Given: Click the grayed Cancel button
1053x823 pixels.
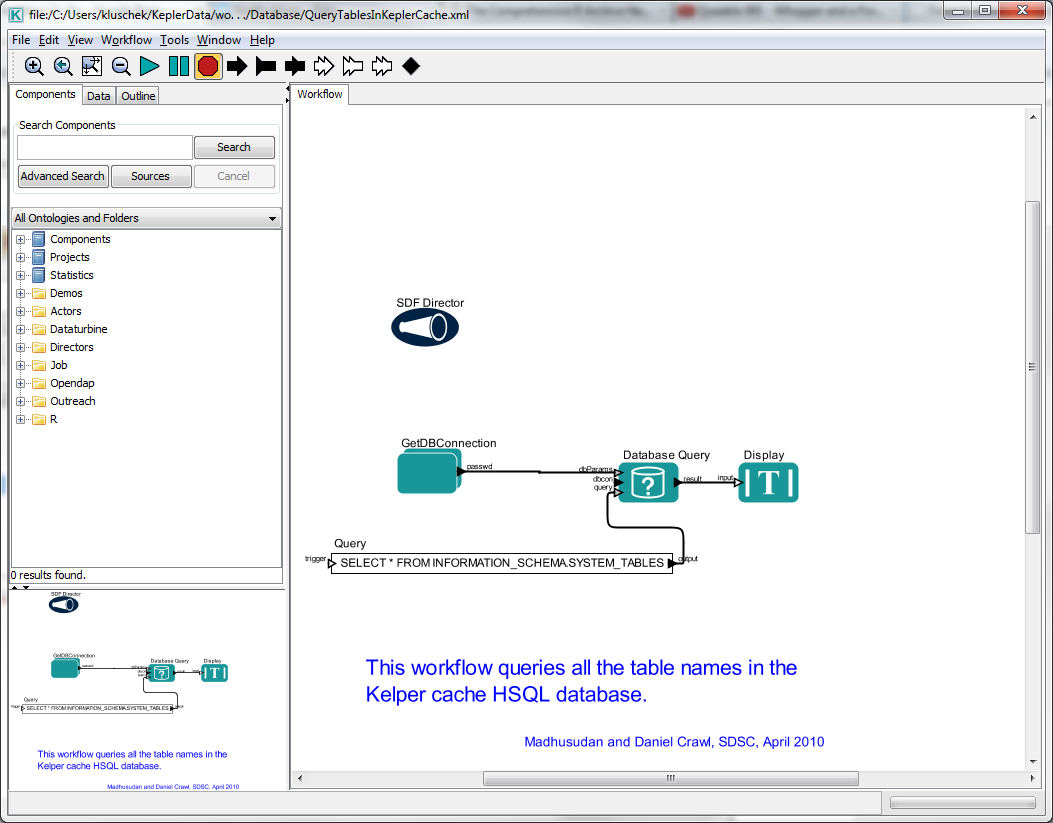Looking at the screenshot, I should pyautogui.click(x=234, y=176).
